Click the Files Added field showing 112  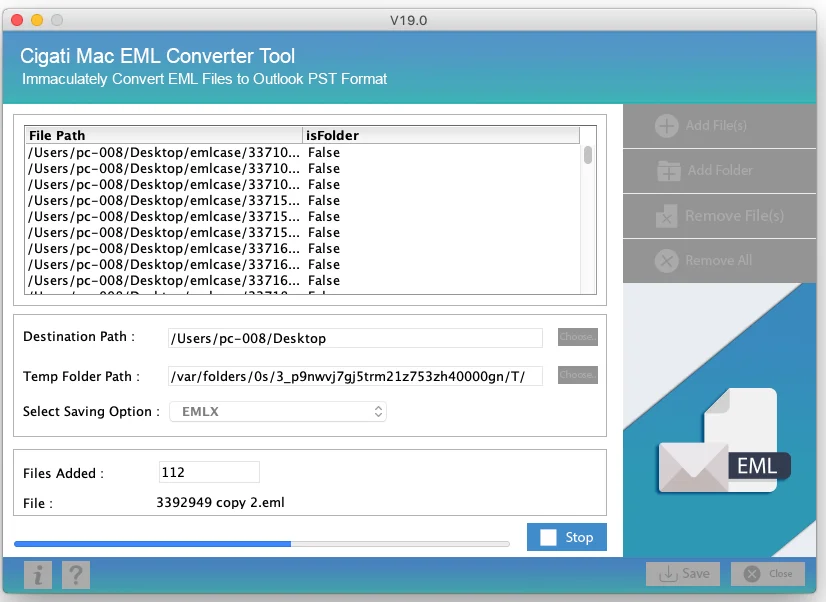(209, 472)
